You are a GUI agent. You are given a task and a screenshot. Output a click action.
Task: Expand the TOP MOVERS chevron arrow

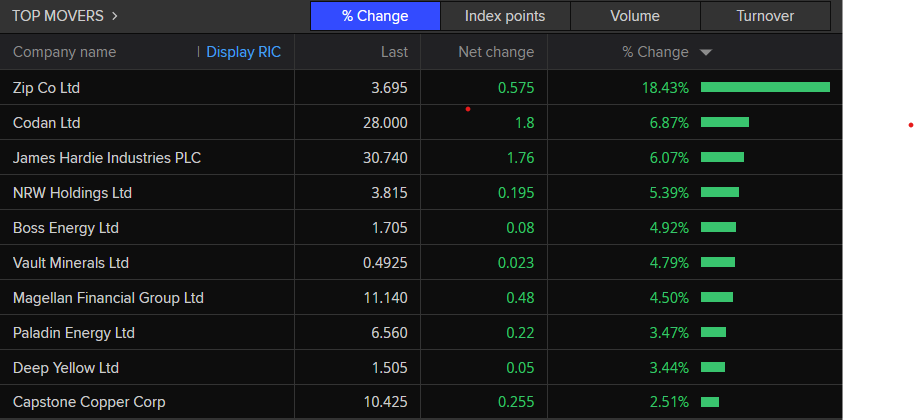click(x=115, y=16)
